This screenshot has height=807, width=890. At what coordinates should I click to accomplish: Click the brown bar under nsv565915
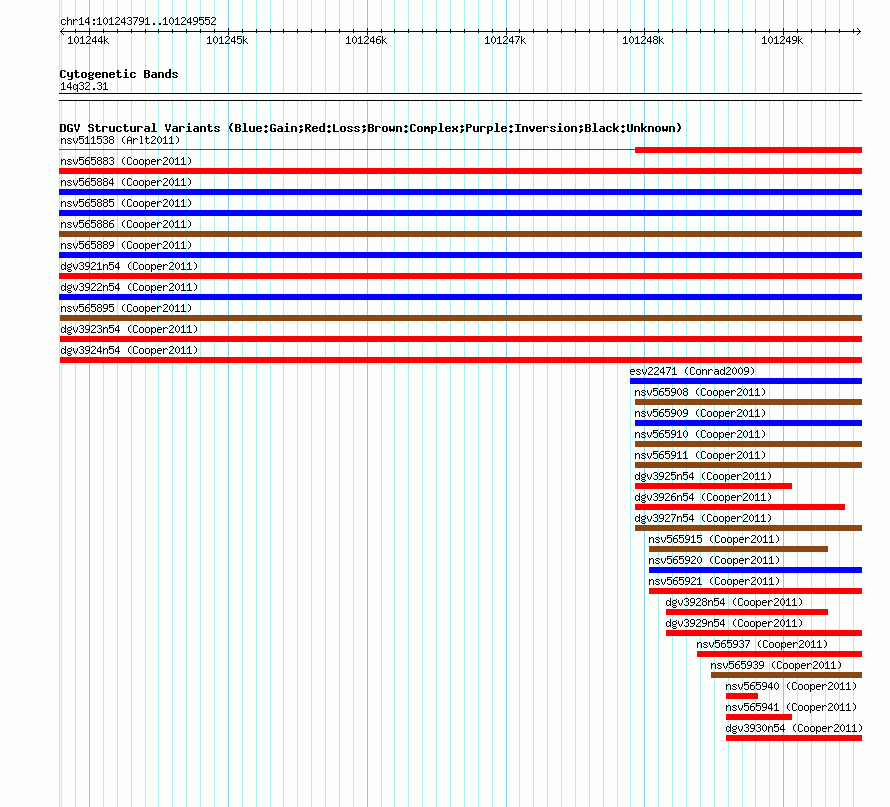point(738,549)
